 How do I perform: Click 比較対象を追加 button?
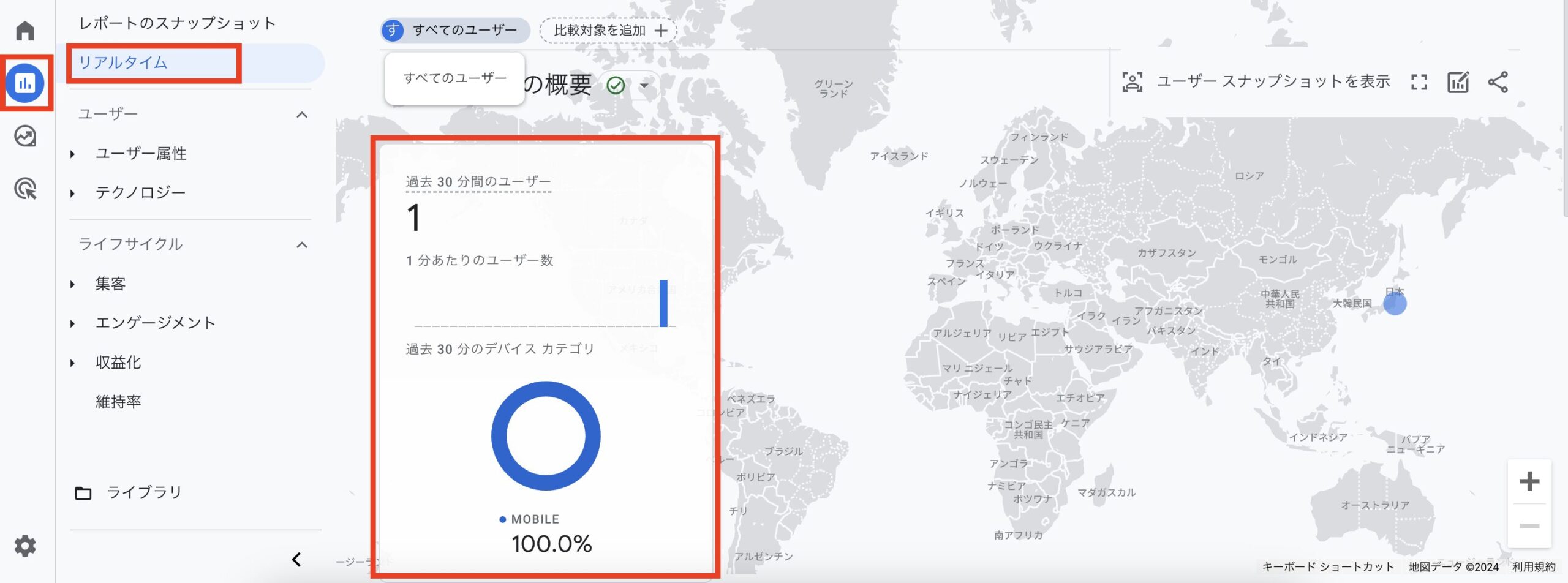point(608,31)
